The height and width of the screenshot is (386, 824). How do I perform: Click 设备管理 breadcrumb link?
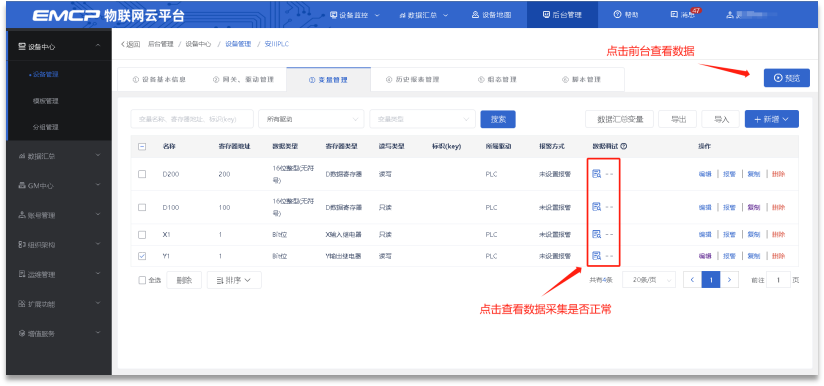pos(238,44)
